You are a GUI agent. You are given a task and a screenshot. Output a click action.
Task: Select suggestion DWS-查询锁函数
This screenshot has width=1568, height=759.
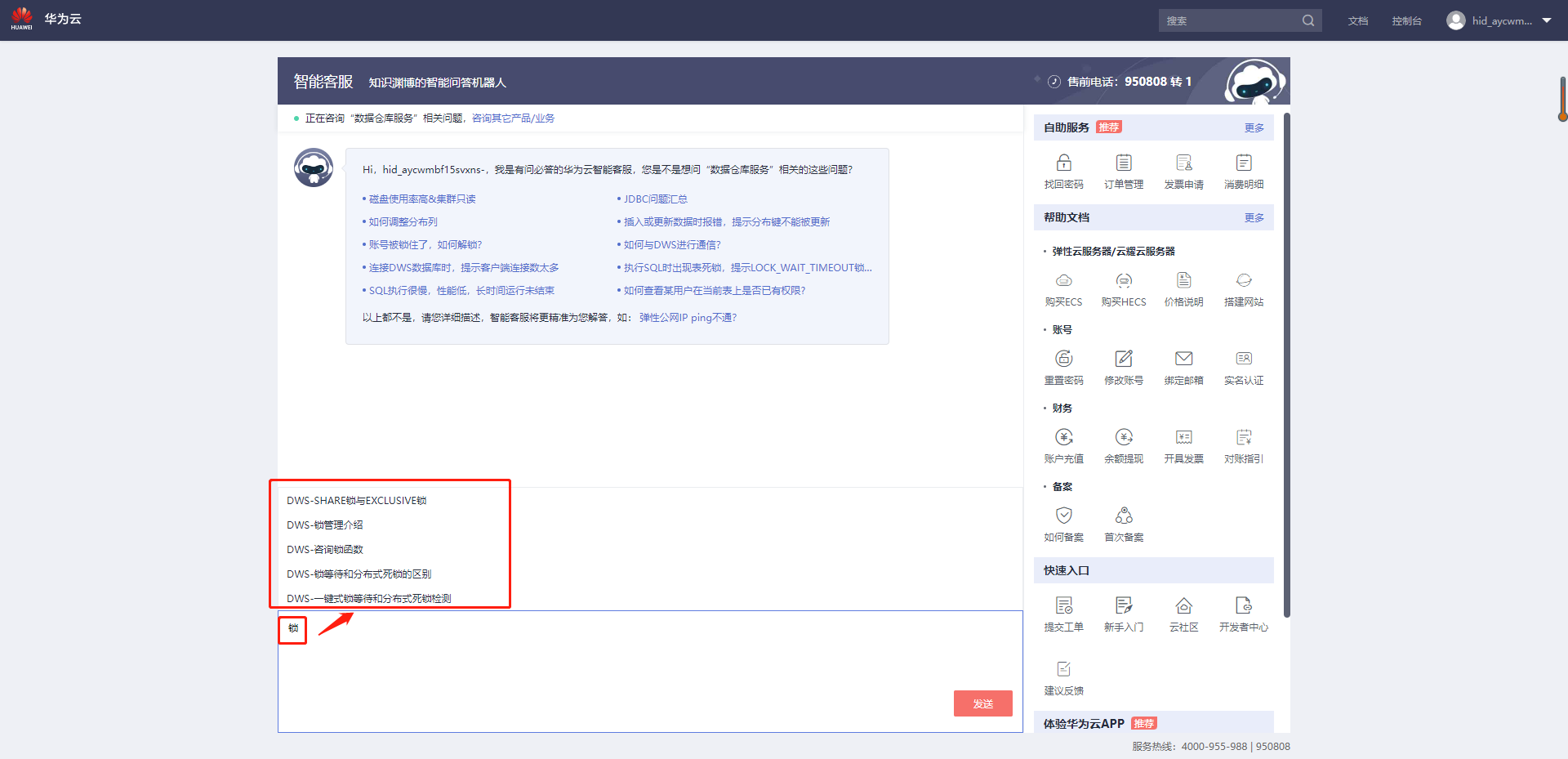point(325,550)
